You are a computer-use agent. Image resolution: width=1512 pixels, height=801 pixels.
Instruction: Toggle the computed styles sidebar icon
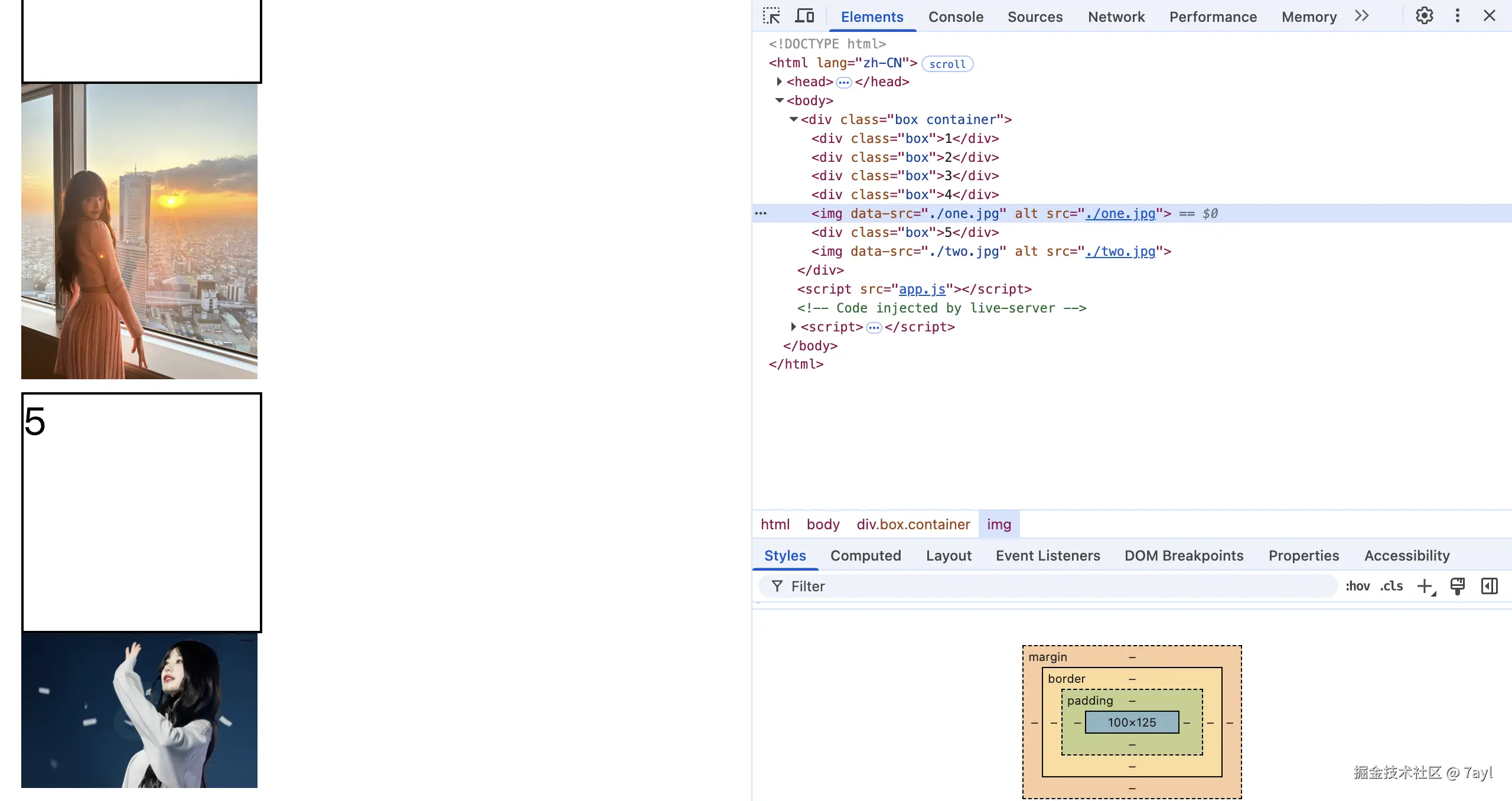click(x=1489, y=586)
